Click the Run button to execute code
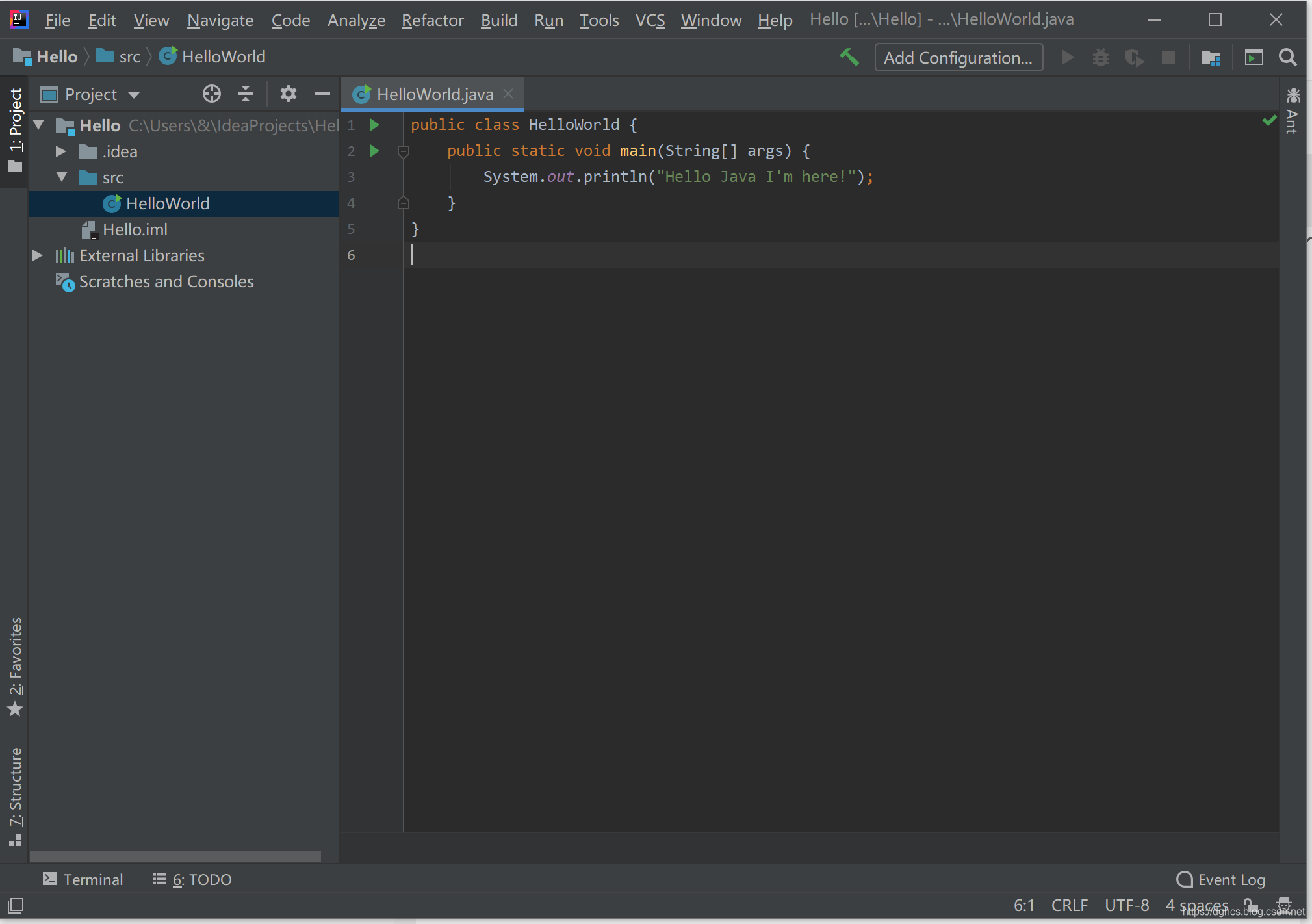This screenshot has width=1312, height=924. 1068,56
